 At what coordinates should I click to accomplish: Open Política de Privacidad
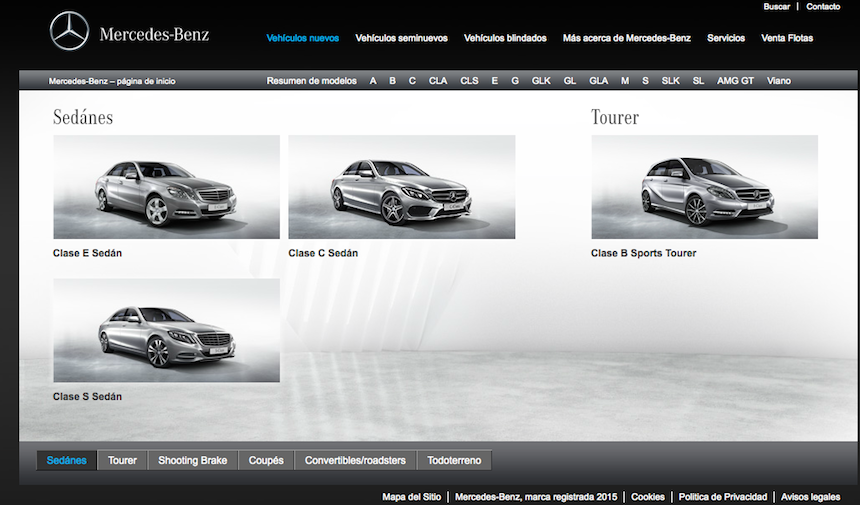723,497
